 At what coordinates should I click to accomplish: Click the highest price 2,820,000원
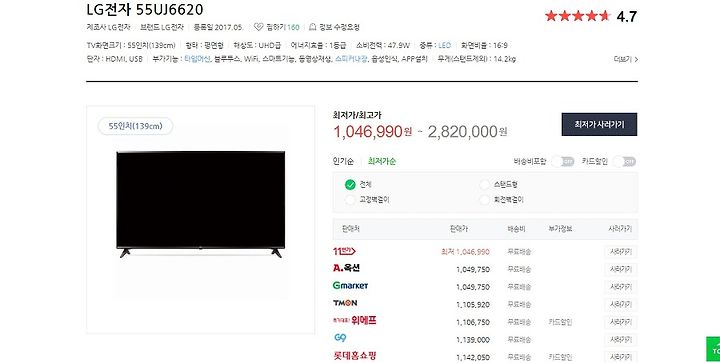pos(467,132)
